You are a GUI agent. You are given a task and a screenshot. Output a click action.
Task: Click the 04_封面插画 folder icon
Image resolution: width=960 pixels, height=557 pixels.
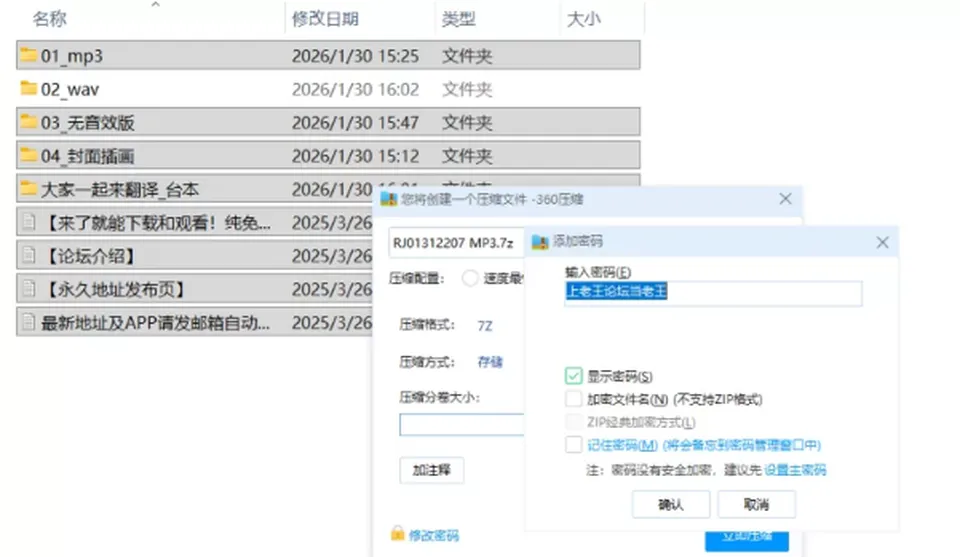pos(28,155)
